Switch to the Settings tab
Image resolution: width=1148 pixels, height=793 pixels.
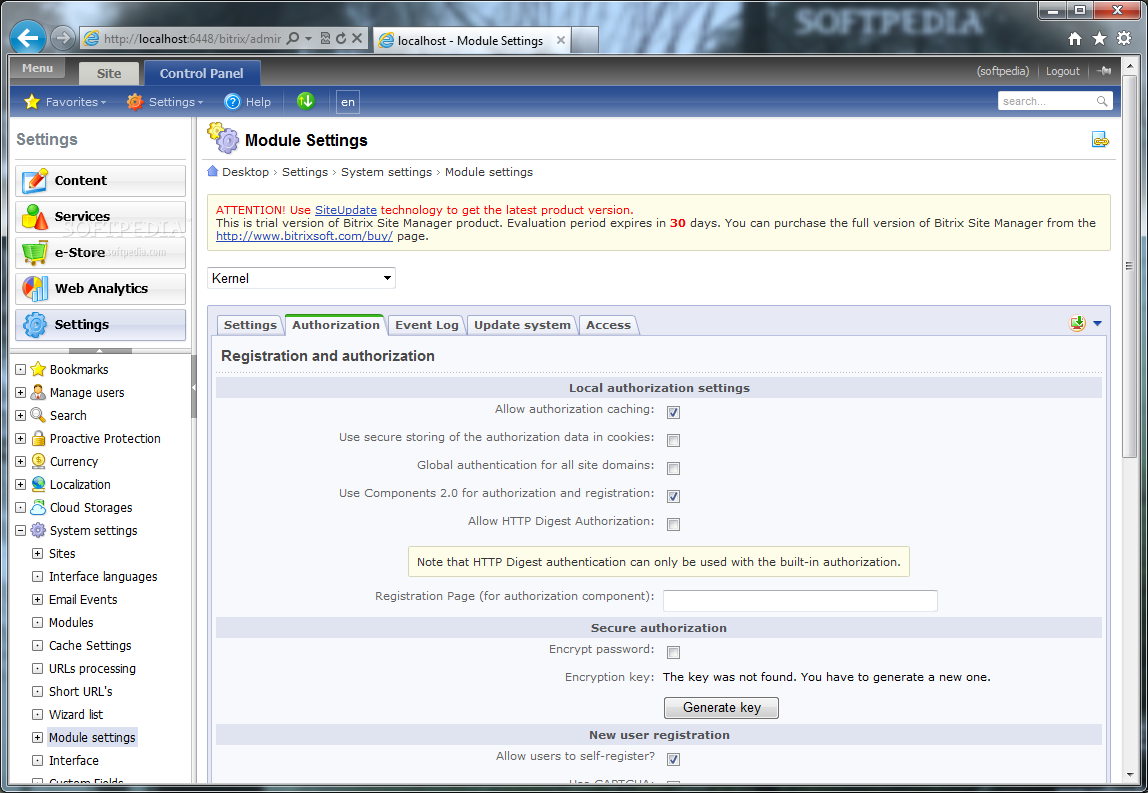pyautogui.click(x=250, y=325)
